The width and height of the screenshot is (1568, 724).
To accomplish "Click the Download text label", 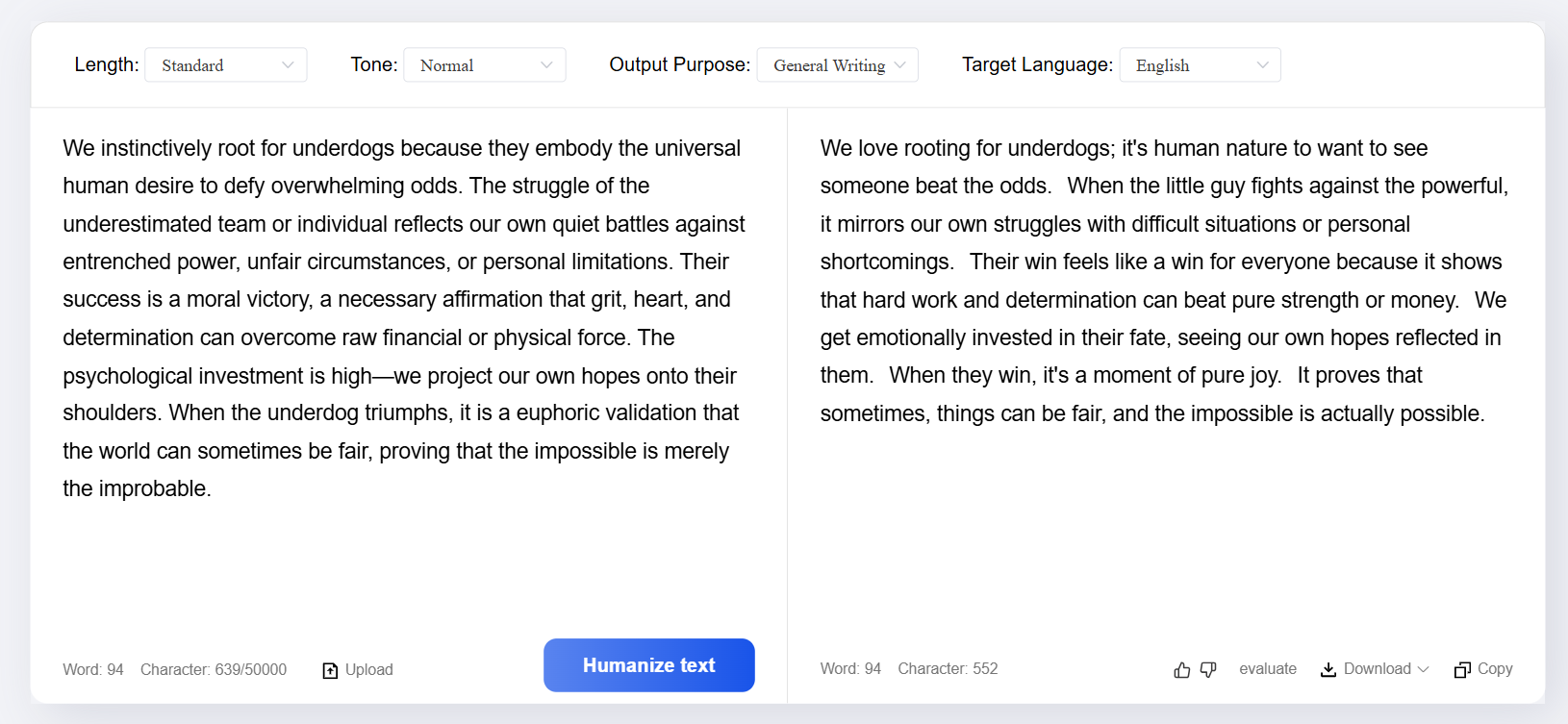I will (x=1377, y=669).
